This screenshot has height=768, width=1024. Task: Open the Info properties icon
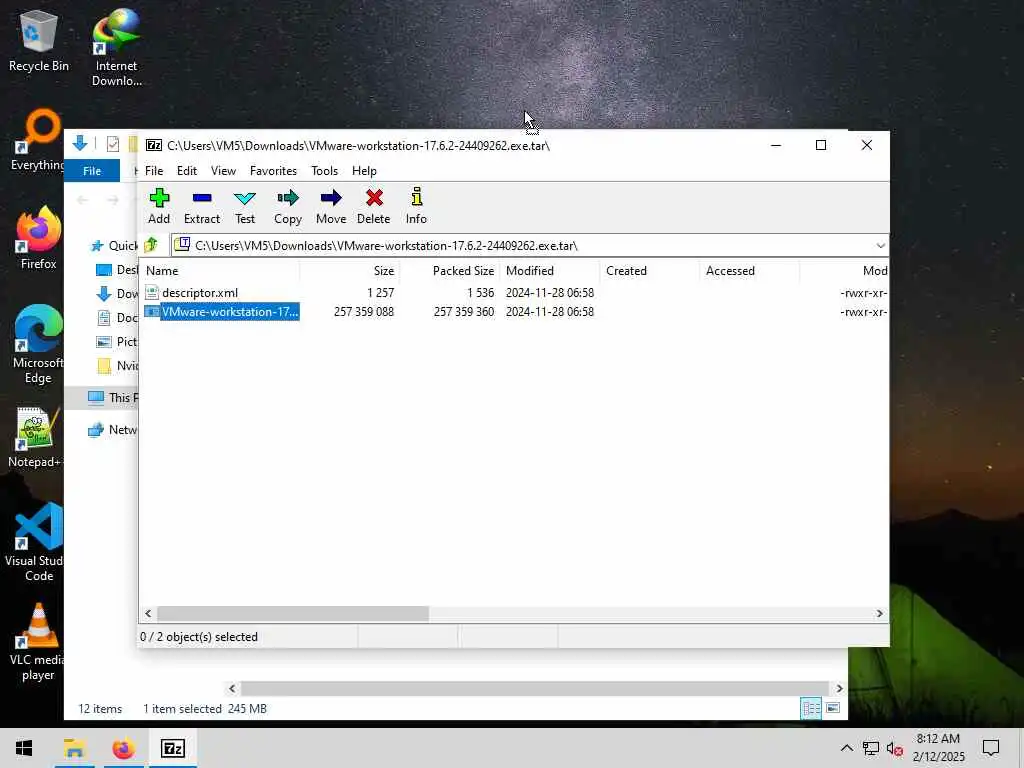[416, 197]
